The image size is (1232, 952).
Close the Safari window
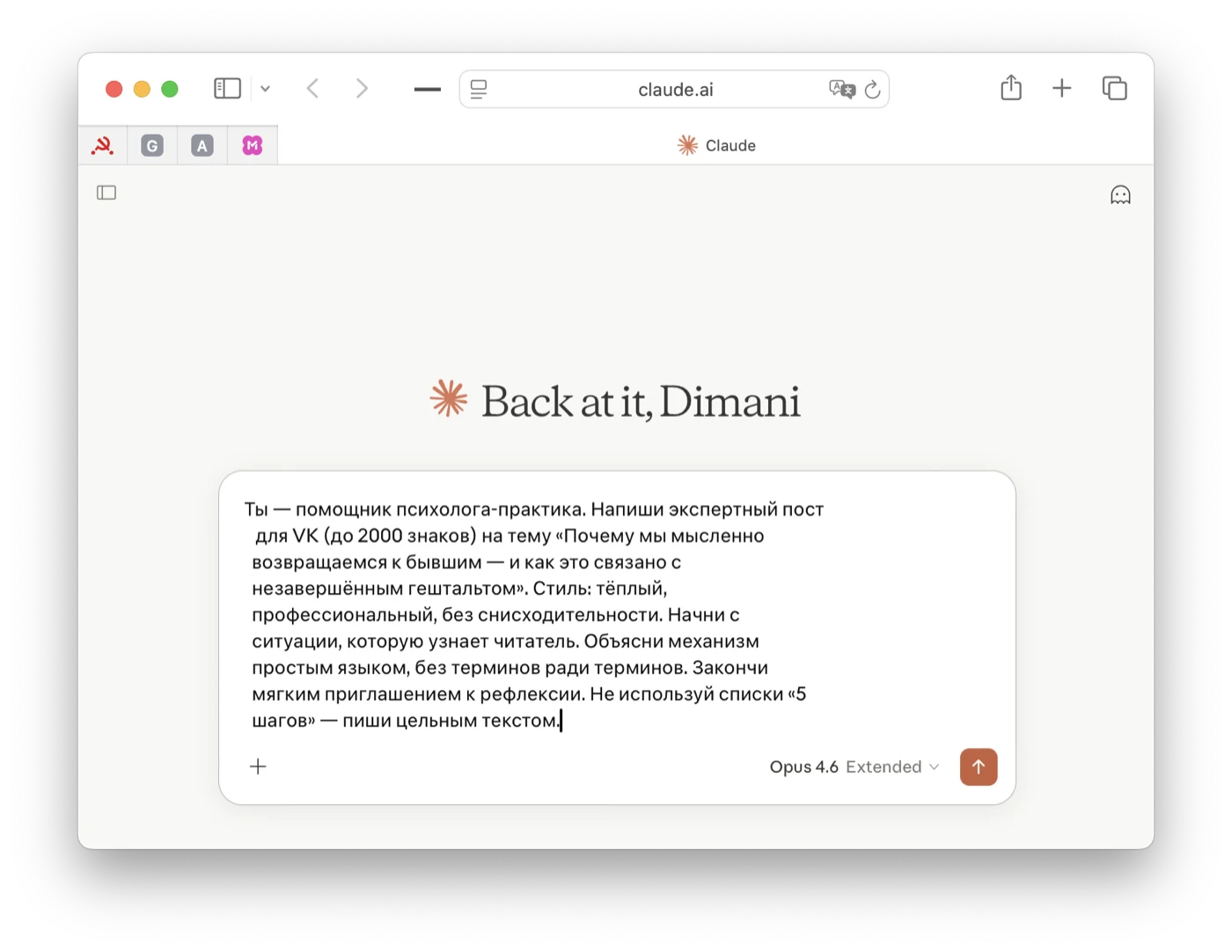pos(114,89)
